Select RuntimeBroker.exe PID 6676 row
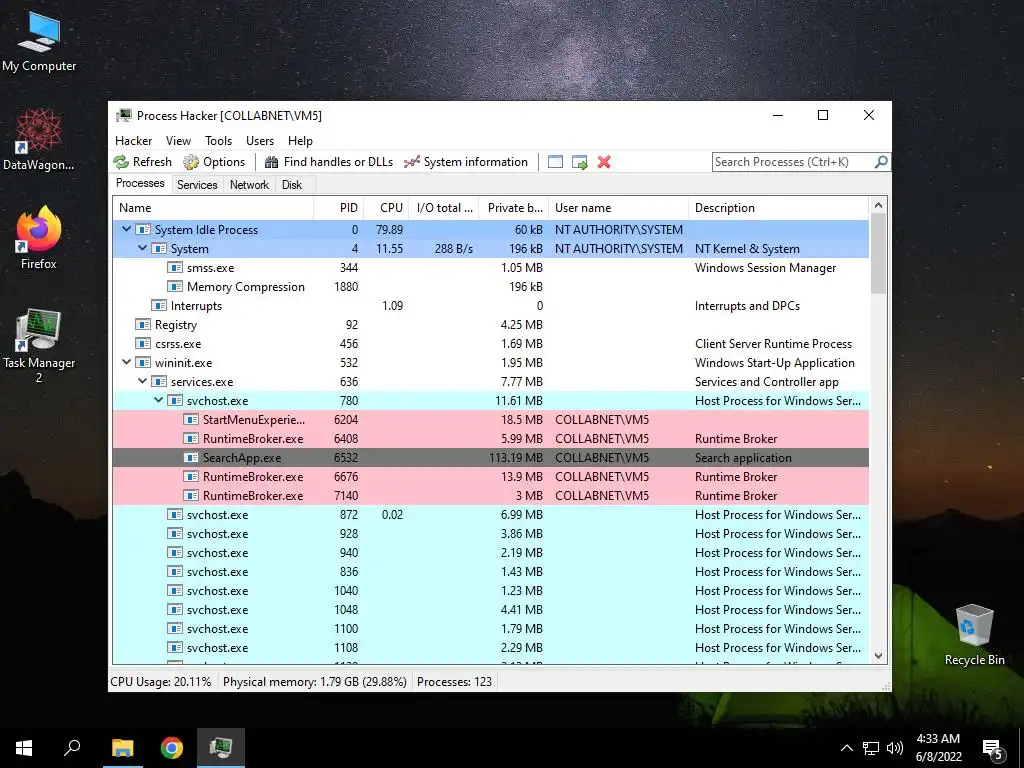Image resolution: width=1024 pixels, height=768 pixels. point(490,476)
